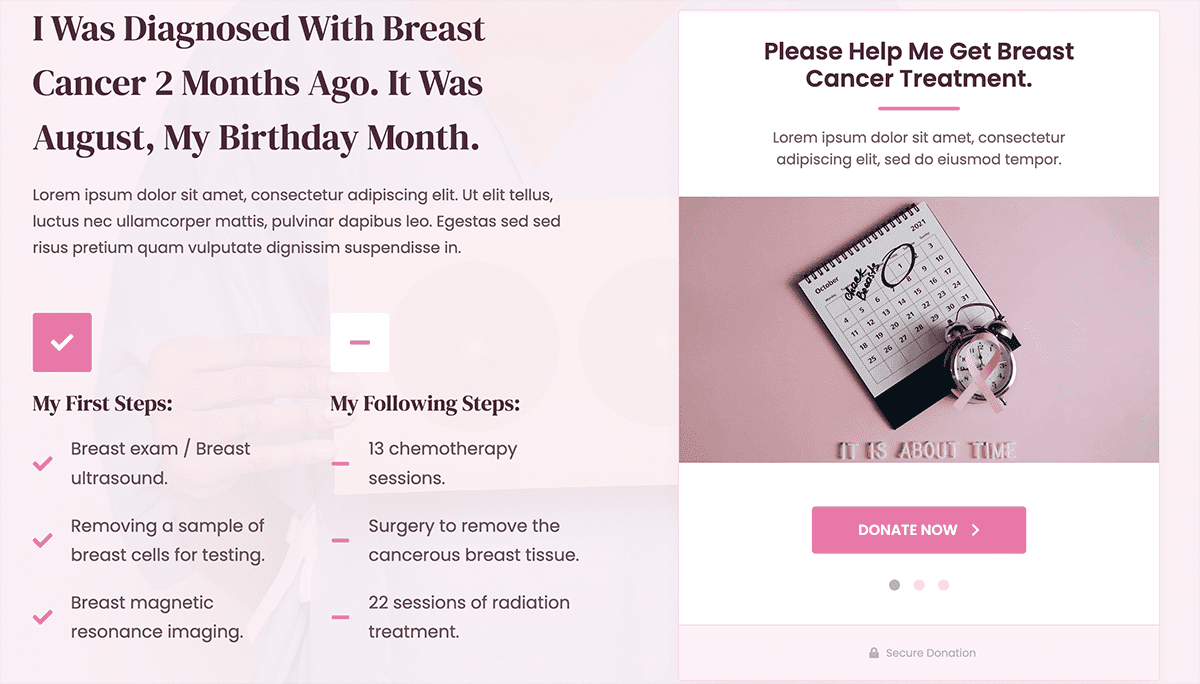Select the second carousel dot
The width and height of the screenshot is (1200, 684).
click(x=919, y=585)
